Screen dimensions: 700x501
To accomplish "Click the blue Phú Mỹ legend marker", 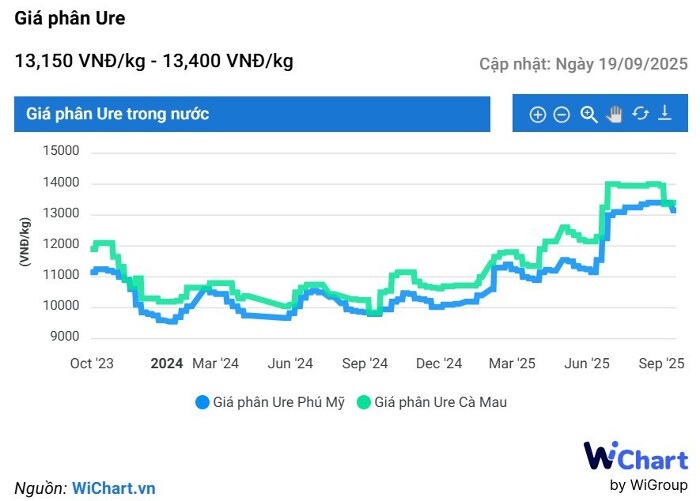I will [202, 402].
